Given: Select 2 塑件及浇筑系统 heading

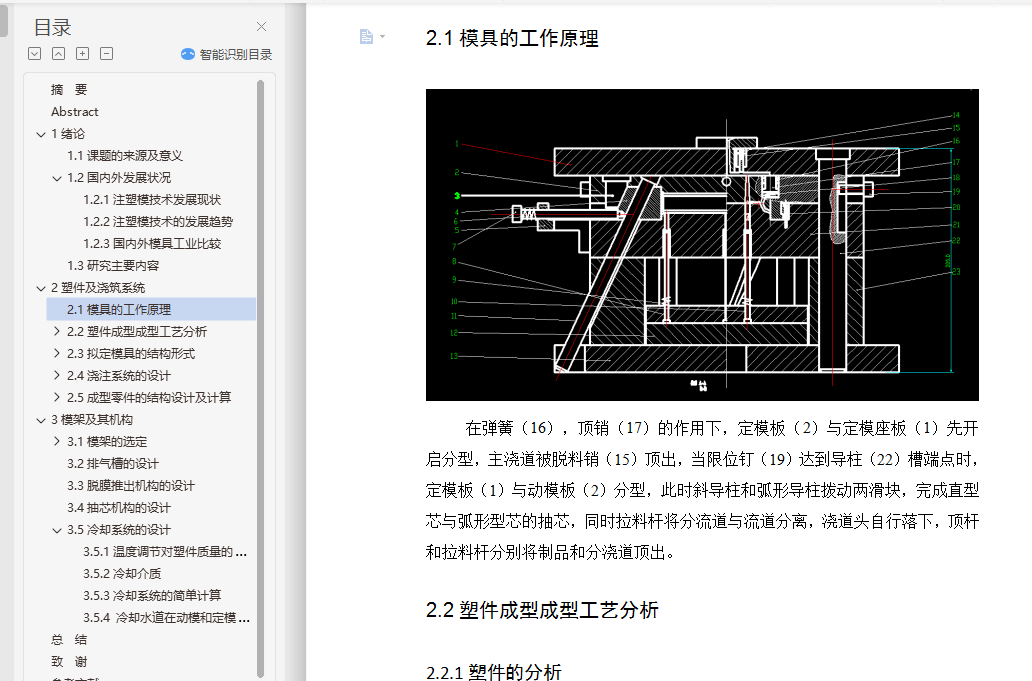Looking at the screenshot, I should [x=98, y=288].
